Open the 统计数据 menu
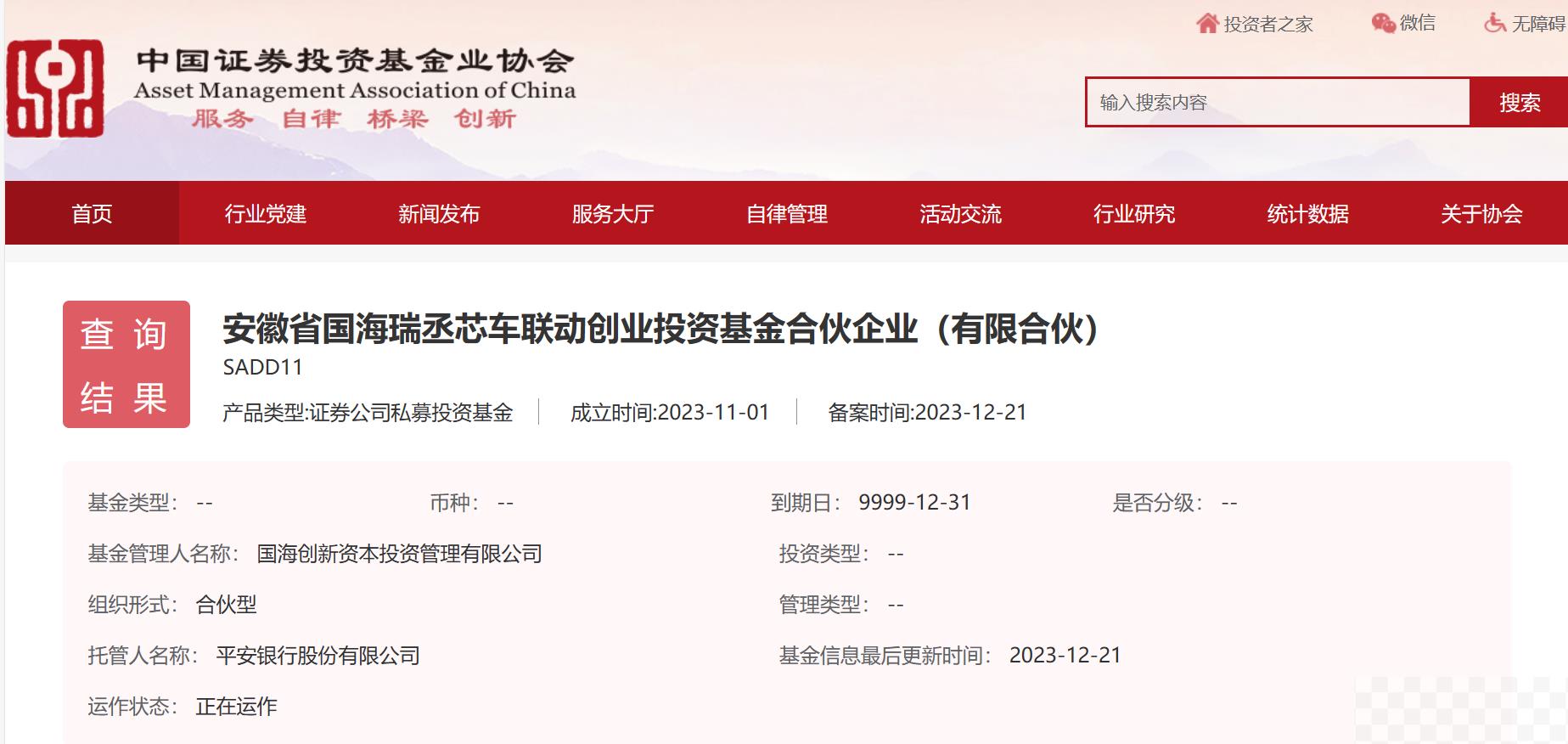Viewport: 1568px width, 744px height. pos(1307,213)
